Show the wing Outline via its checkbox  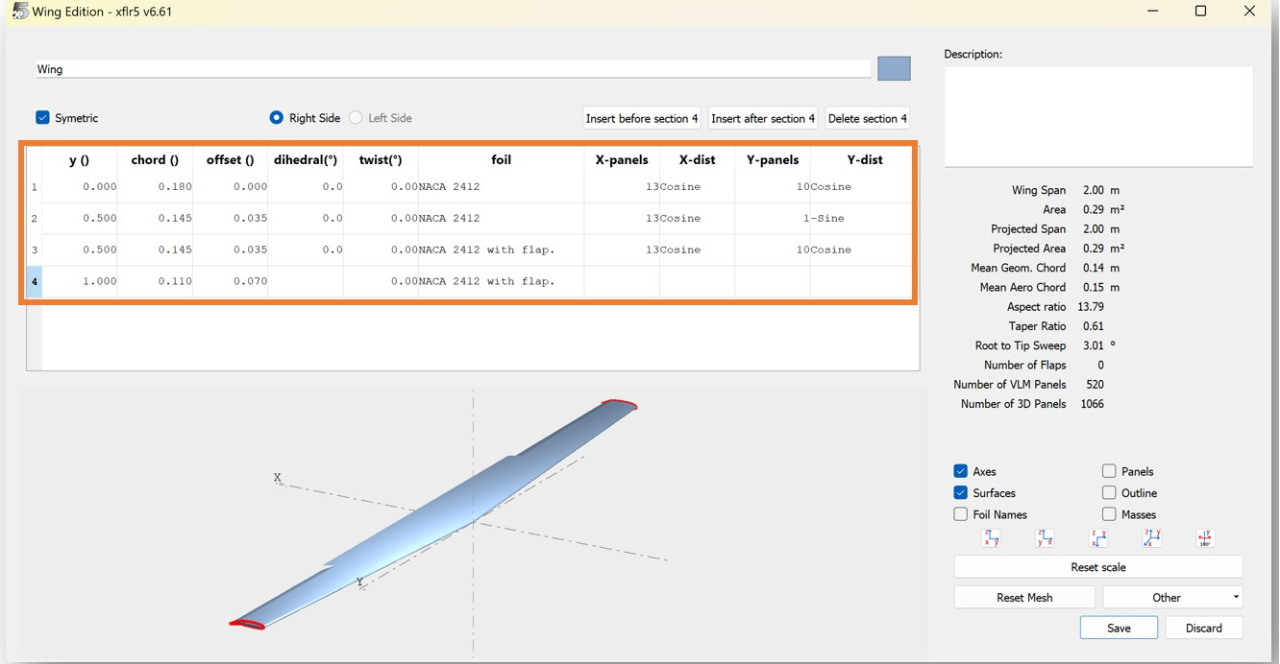[1109, 493]
